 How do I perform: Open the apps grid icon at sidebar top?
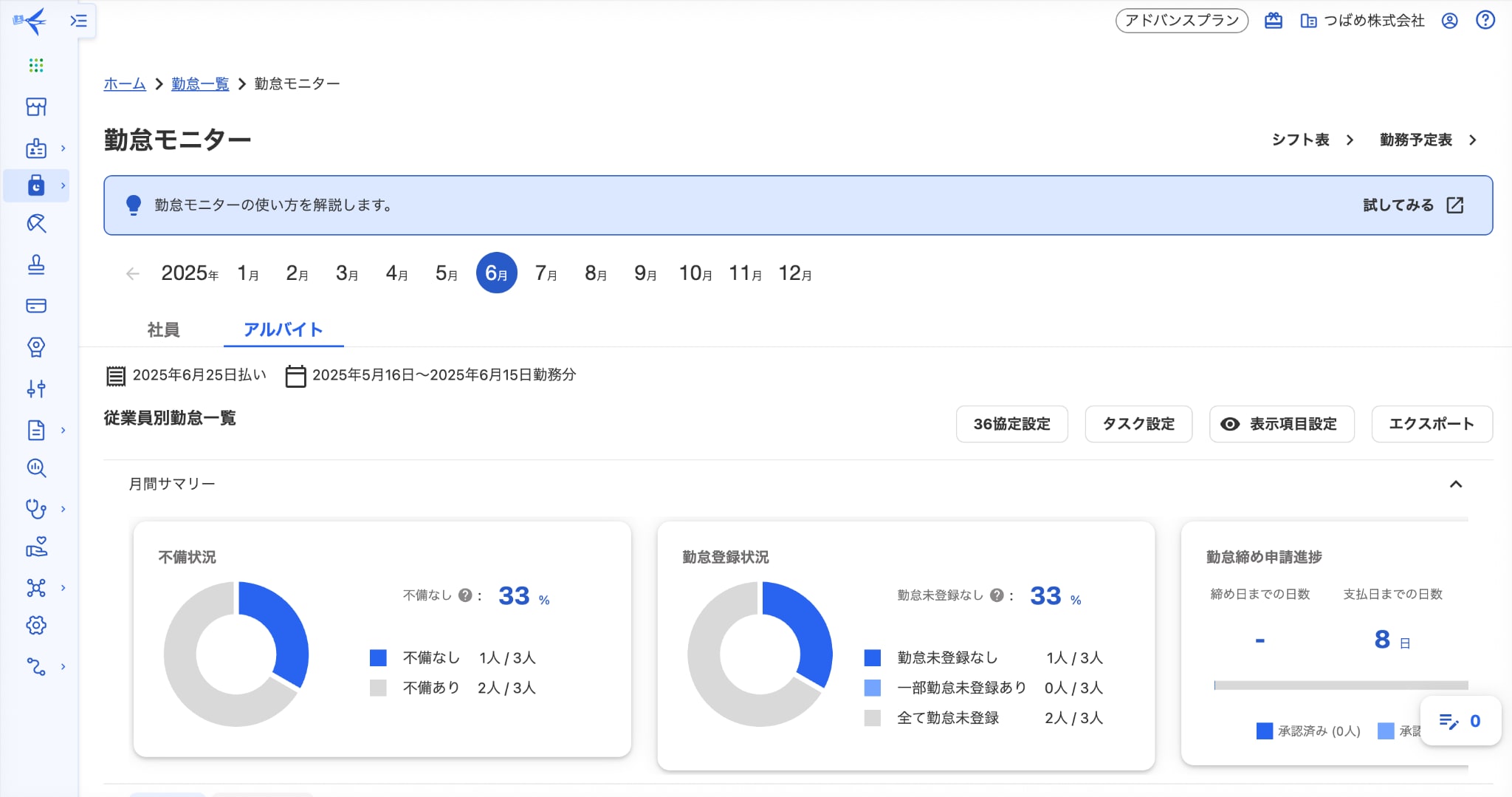[x=35, y=65]
